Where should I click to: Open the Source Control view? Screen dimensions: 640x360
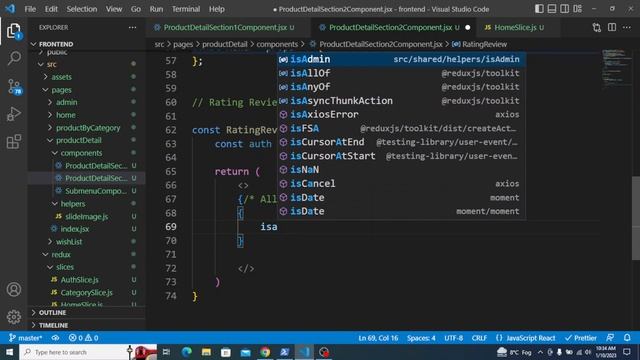[14, 87]
